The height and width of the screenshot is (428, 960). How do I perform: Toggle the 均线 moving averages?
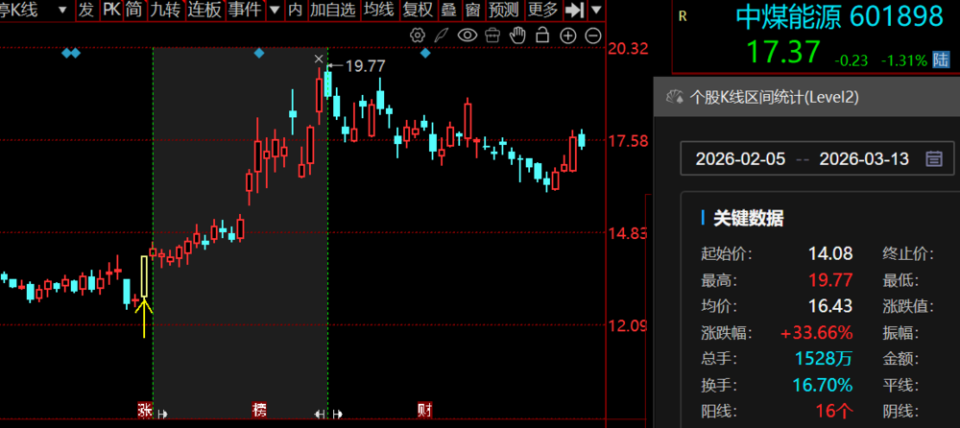point(379,10)
